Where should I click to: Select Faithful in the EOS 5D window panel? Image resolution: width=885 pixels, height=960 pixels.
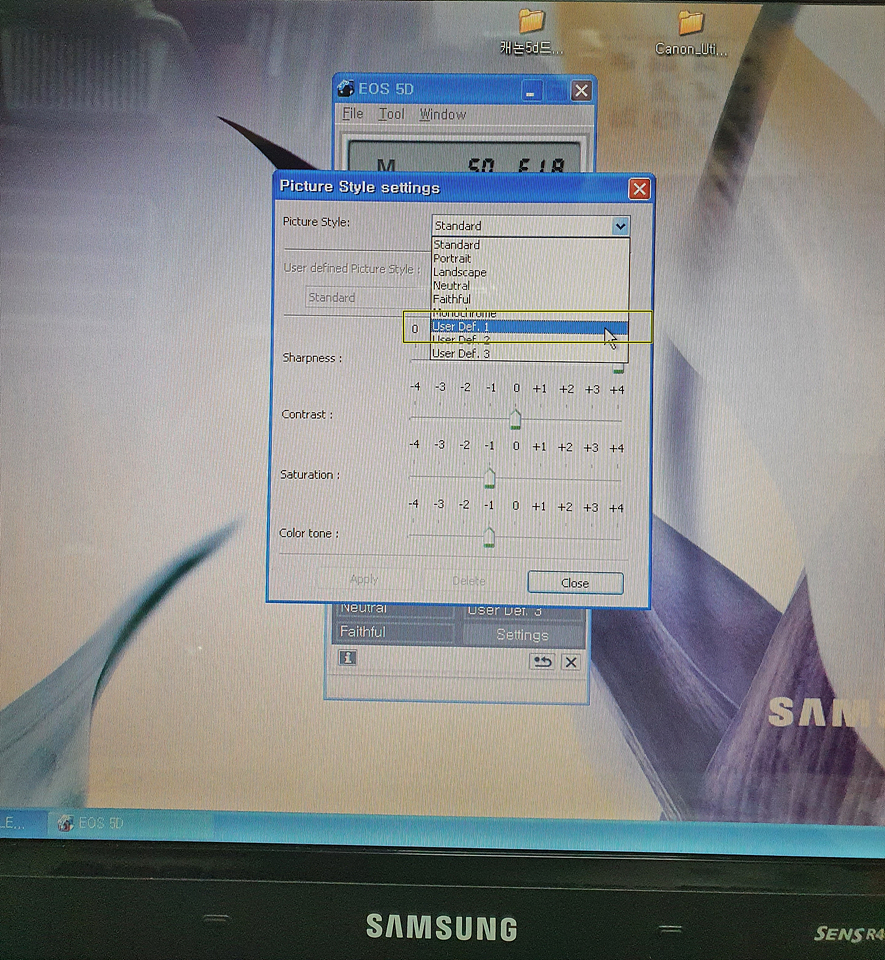pyautogui.click(x=395, y=632)
